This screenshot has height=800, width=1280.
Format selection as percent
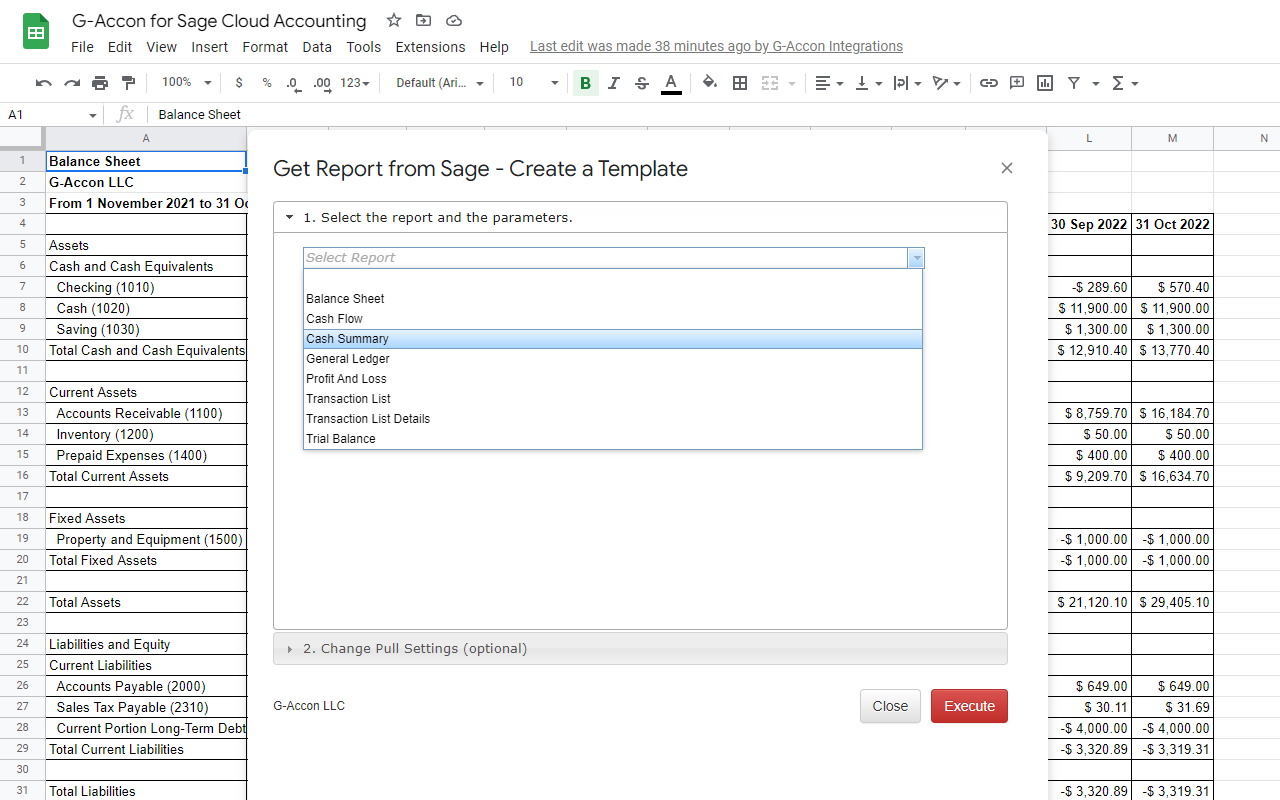[x=267, y=83]
